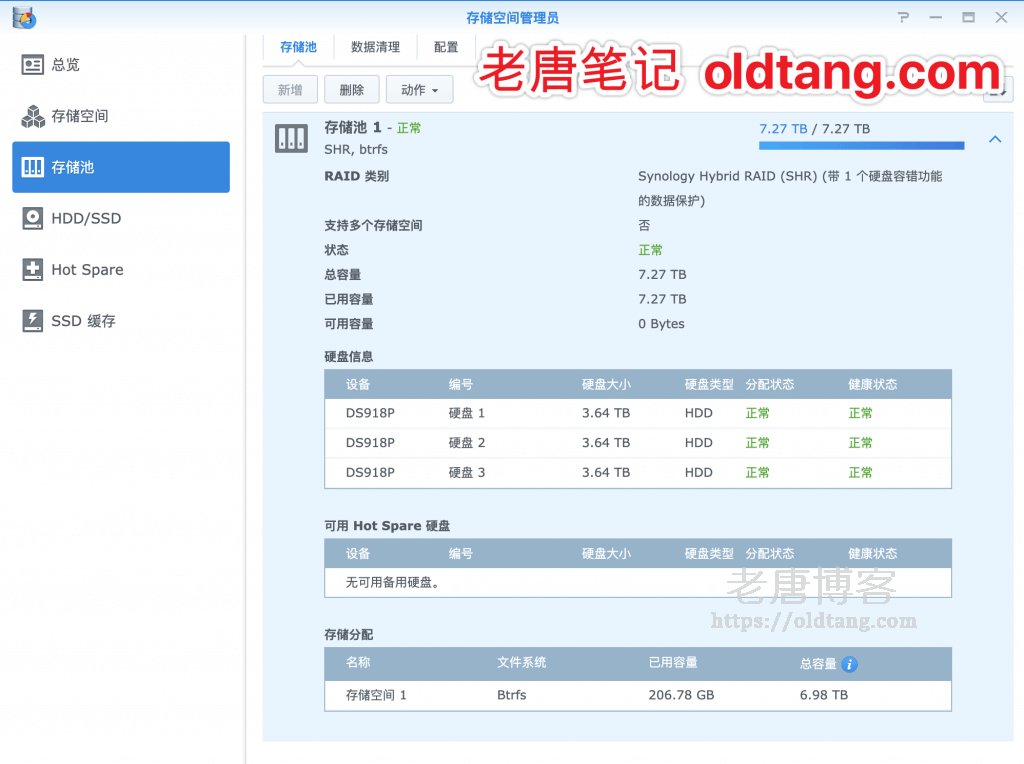Open the 总览 overview icon in sidebar
The image size is (1024, 764).
[32, 65]
